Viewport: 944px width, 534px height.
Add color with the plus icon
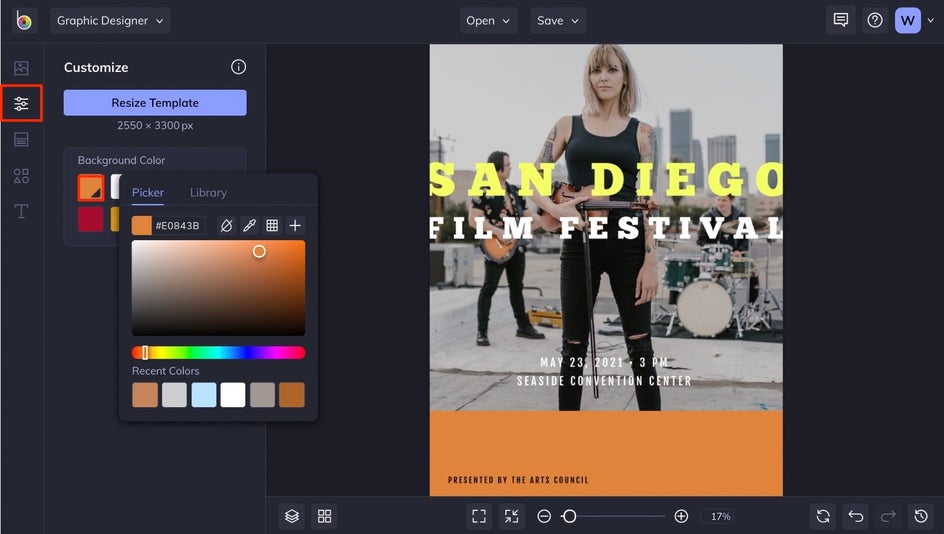tap(295, 226)
